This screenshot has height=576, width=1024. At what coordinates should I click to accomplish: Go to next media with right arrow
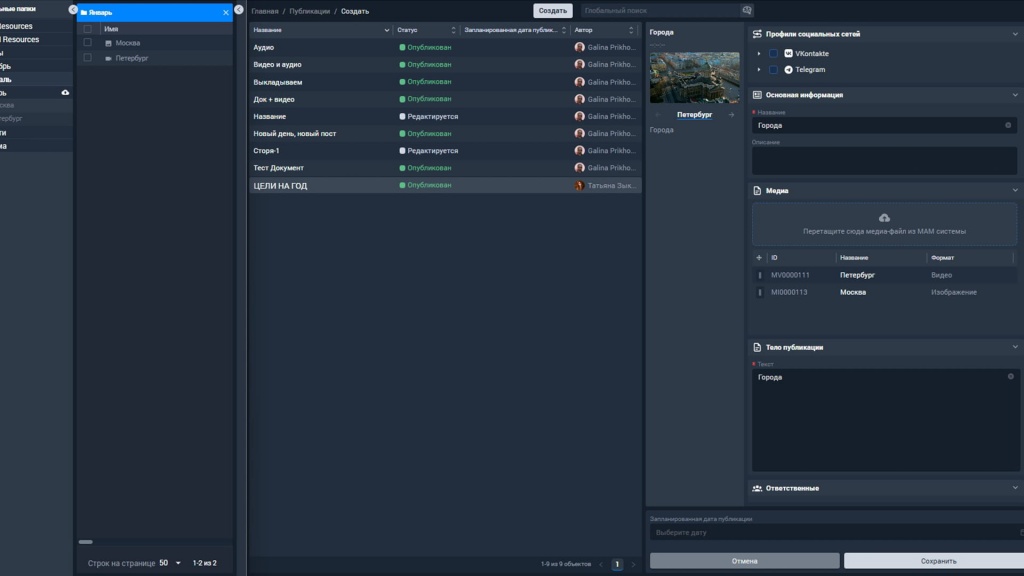point(731,115)
